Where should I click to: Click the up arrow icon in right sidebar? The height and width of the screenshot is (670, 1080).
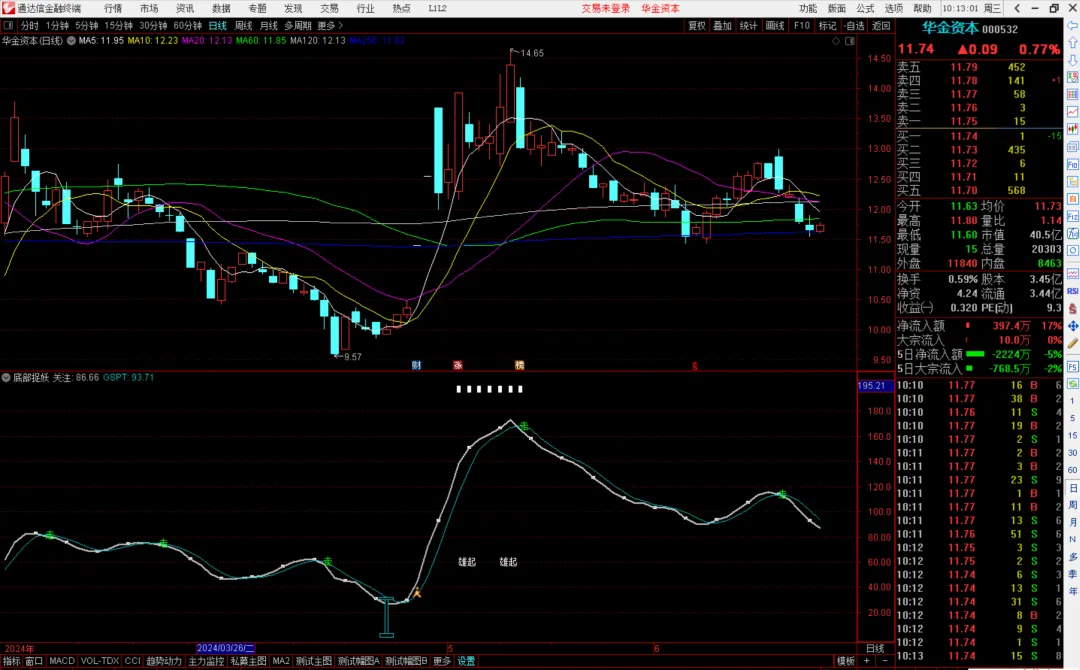click(x=1072, y=43)
